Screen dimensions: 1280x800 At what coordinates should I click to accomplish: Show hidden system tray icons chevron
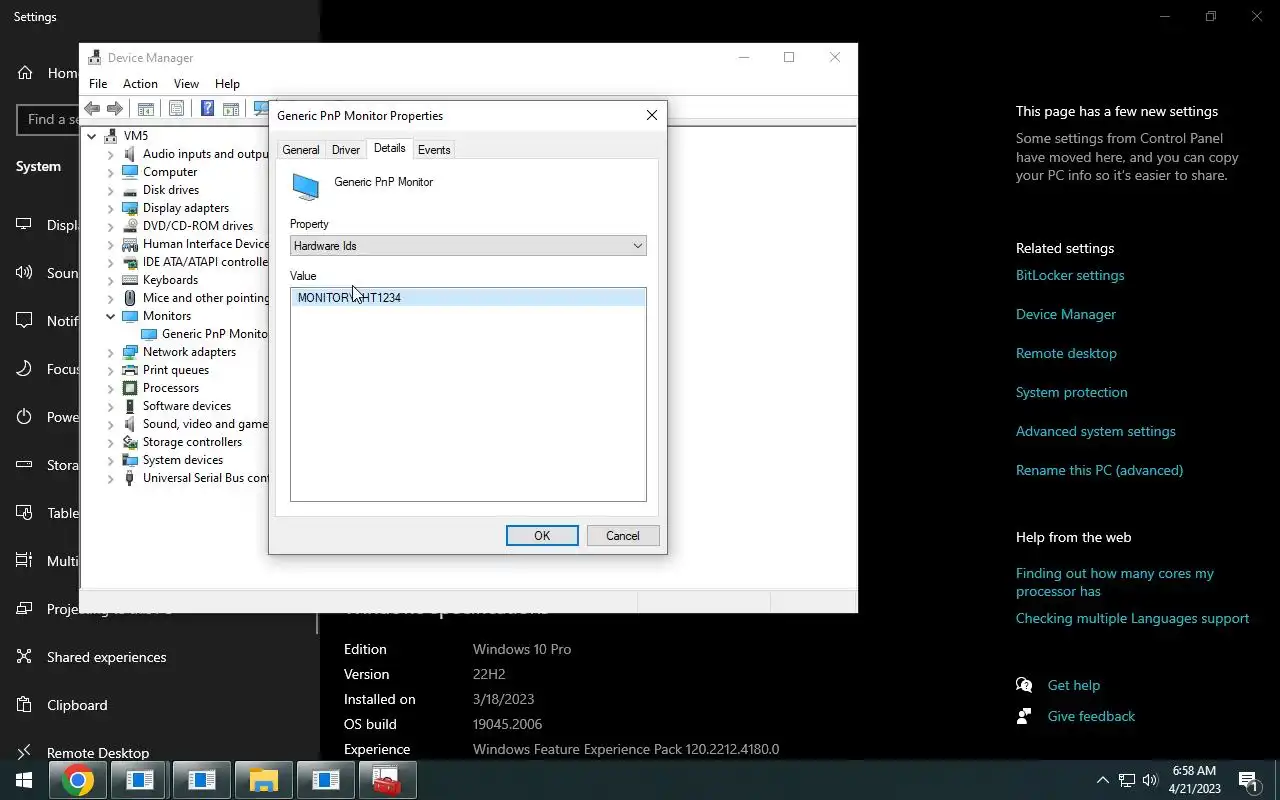click(1102, 780)
